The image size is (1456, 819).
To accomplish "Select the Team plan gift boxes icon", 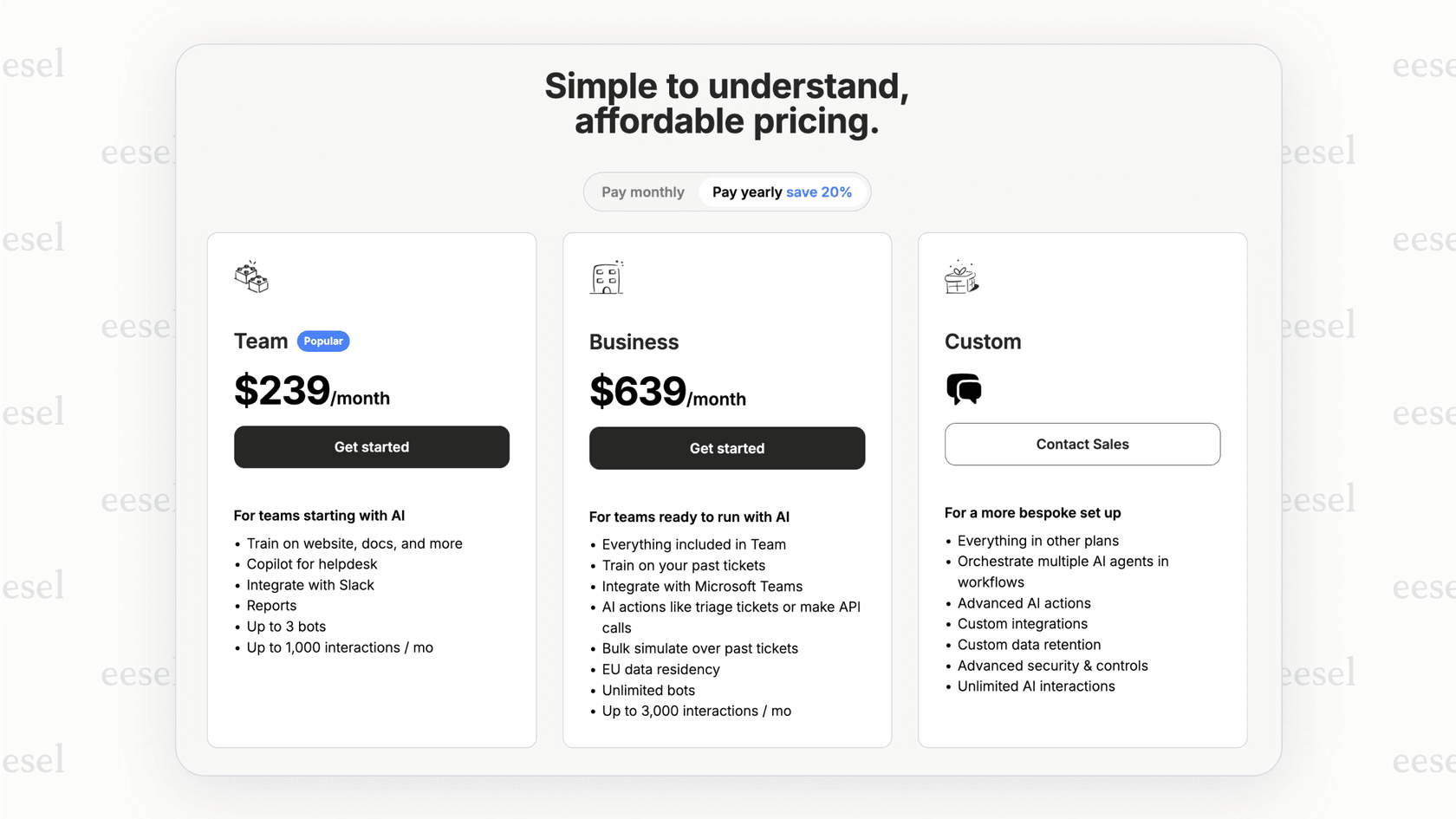I will (252, 277).
